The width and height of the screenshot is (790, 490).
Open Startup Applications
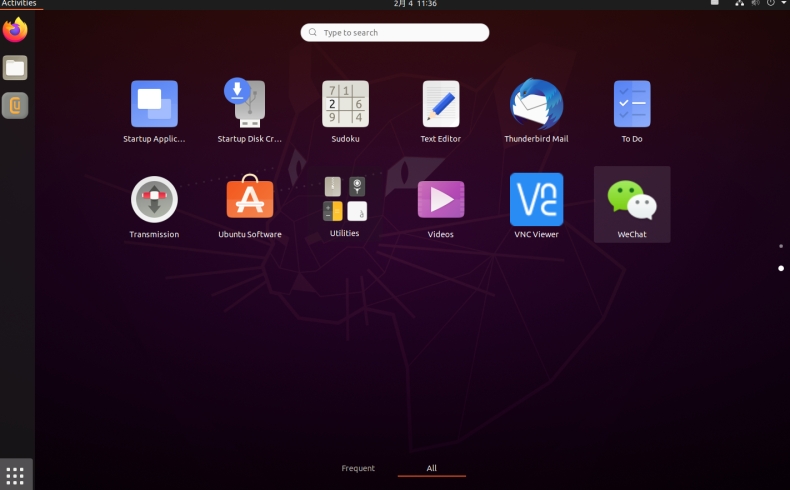[x=154, y=104]
